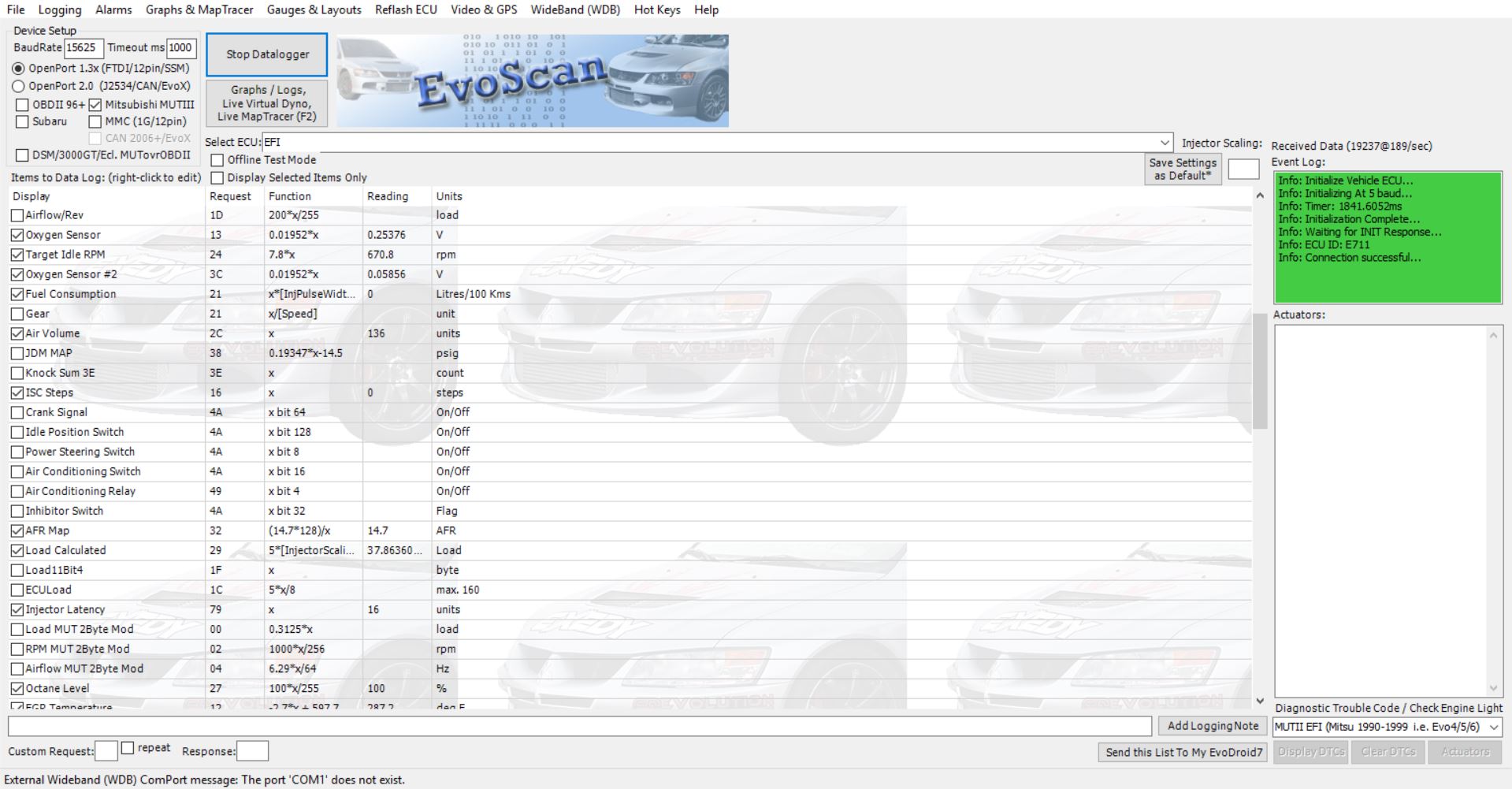Click the Injector Scaling input field

pos(1243,169)
